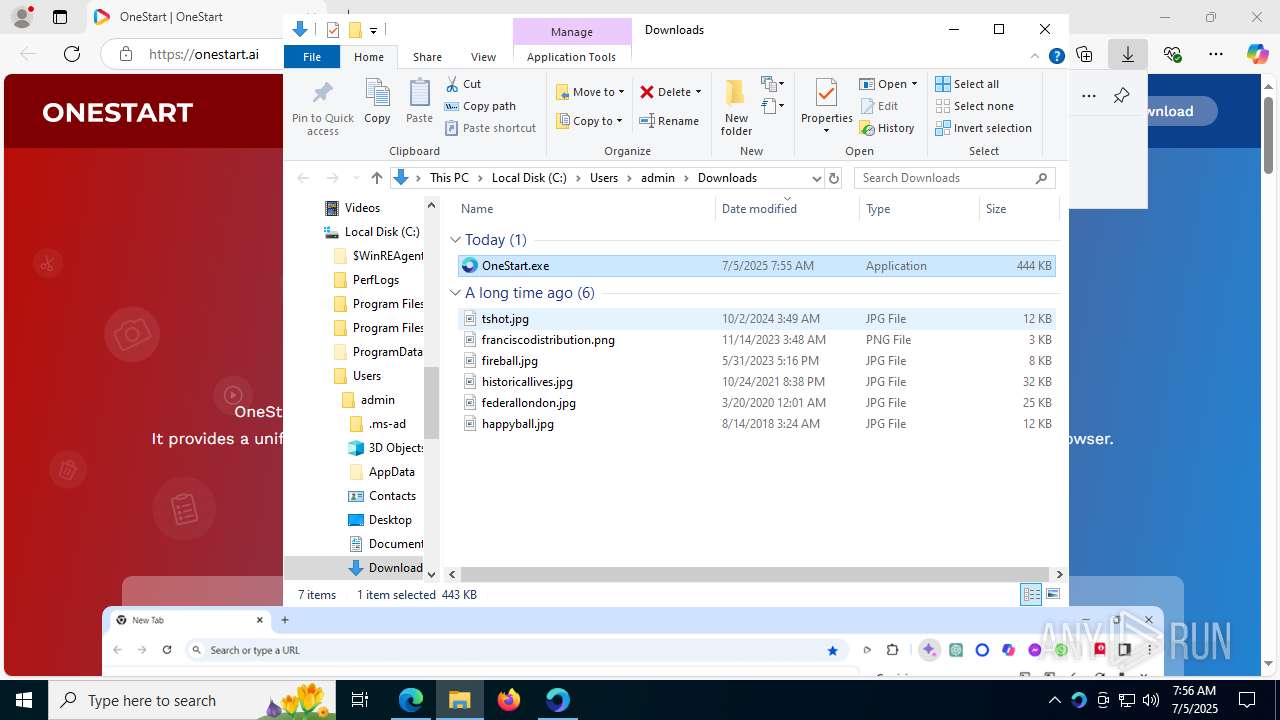Click Edge Copilot icon
This screenshot has width=1280, height=720.
tap(1257, 54)
